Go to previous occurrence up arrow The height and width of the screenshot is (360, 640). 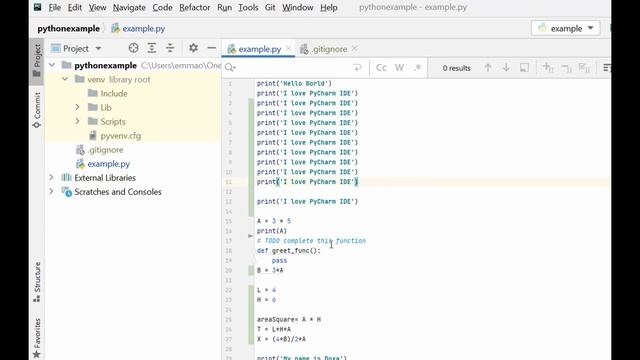click(x=488, y=68)
